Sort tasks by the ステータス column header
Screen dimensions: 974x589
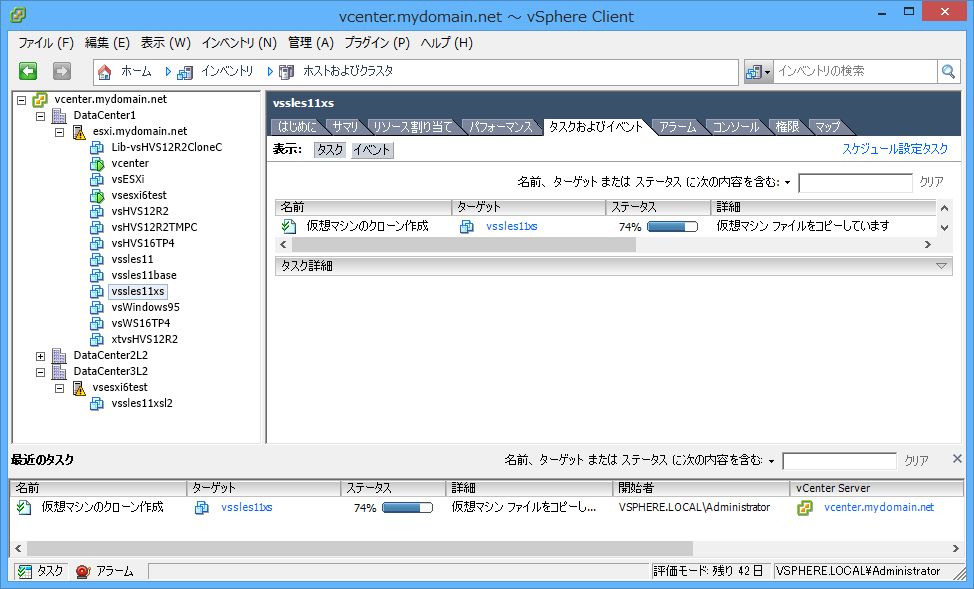click(658, 207)
